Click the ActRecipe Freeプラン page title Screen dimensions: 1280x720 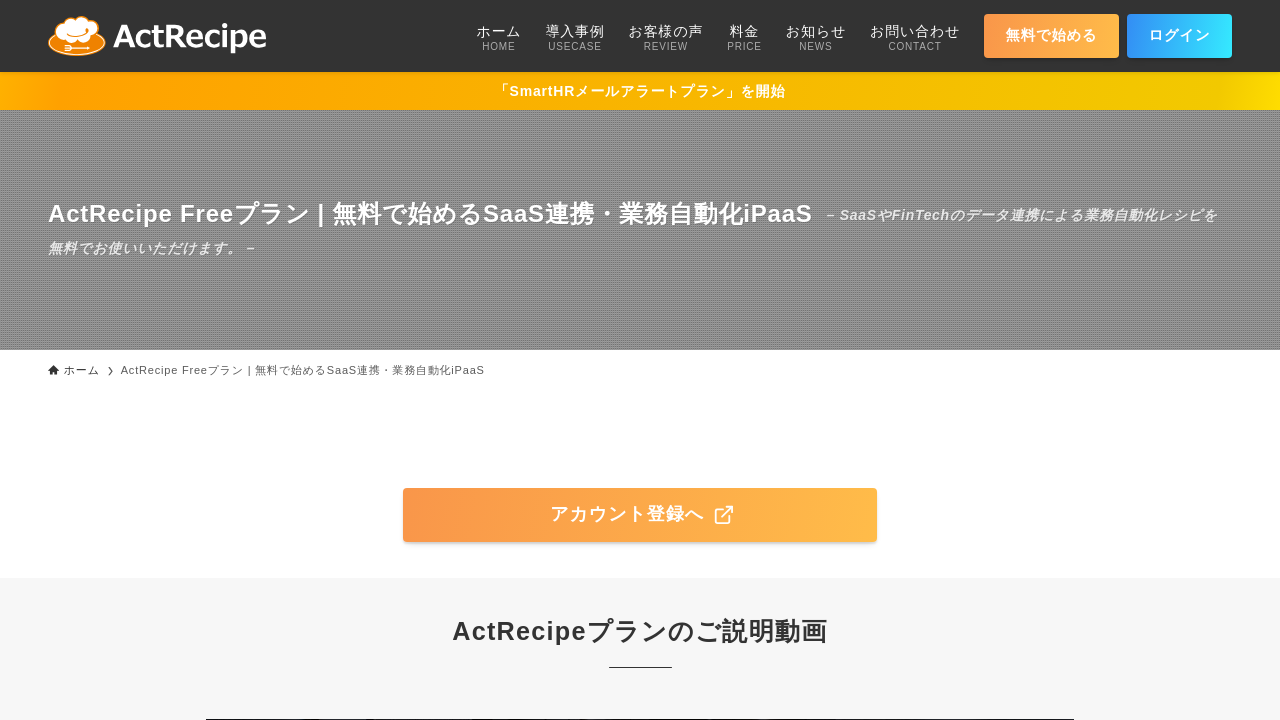point(430,214)
